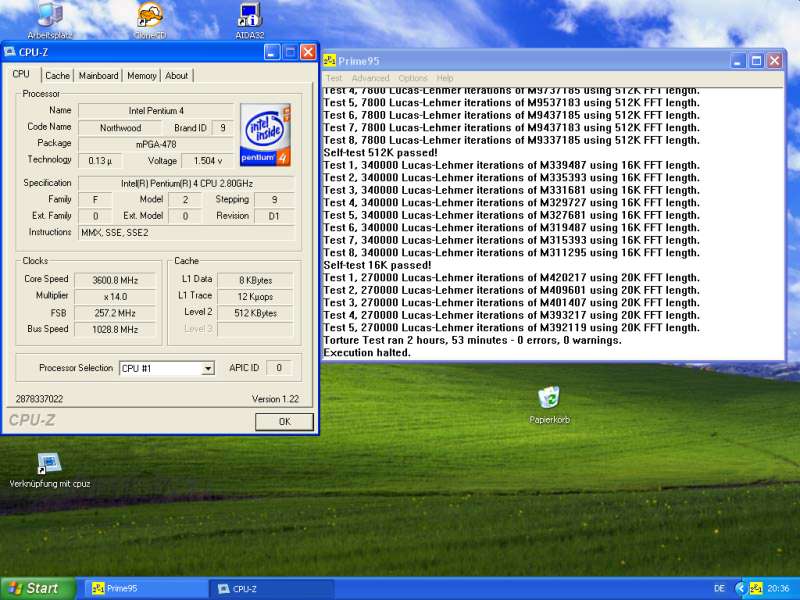Screen dimensions: 800x600
Task: Minimize the CPU-Z window
Action: [271, 52]
